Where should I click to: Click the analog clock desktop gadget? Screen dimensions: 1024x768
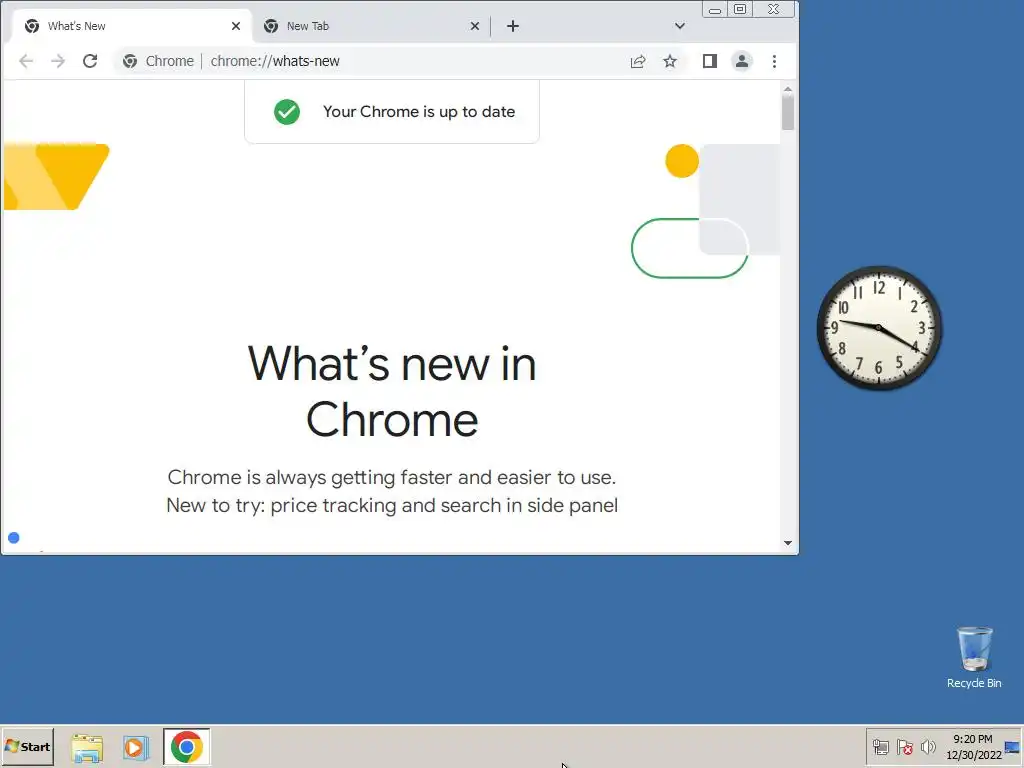click(879, 328)
